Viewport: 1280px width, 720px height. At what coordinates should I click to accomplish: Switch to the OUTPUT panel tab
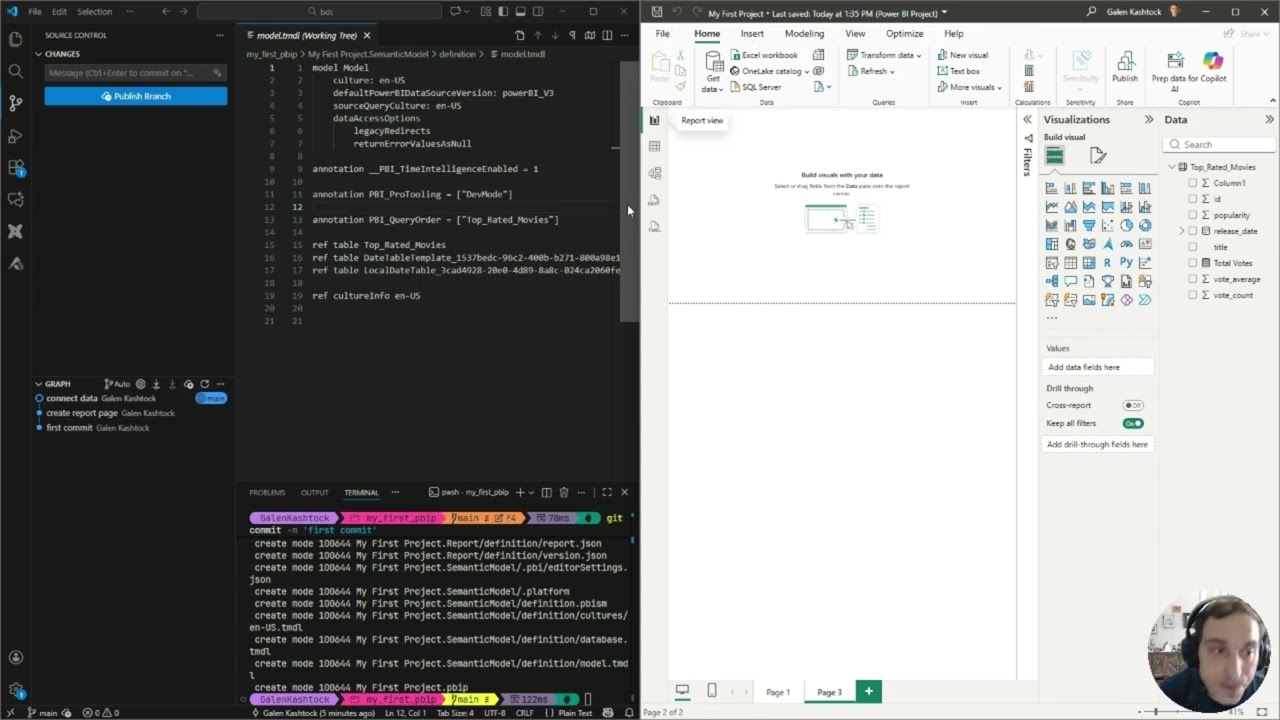click(314, 492)
